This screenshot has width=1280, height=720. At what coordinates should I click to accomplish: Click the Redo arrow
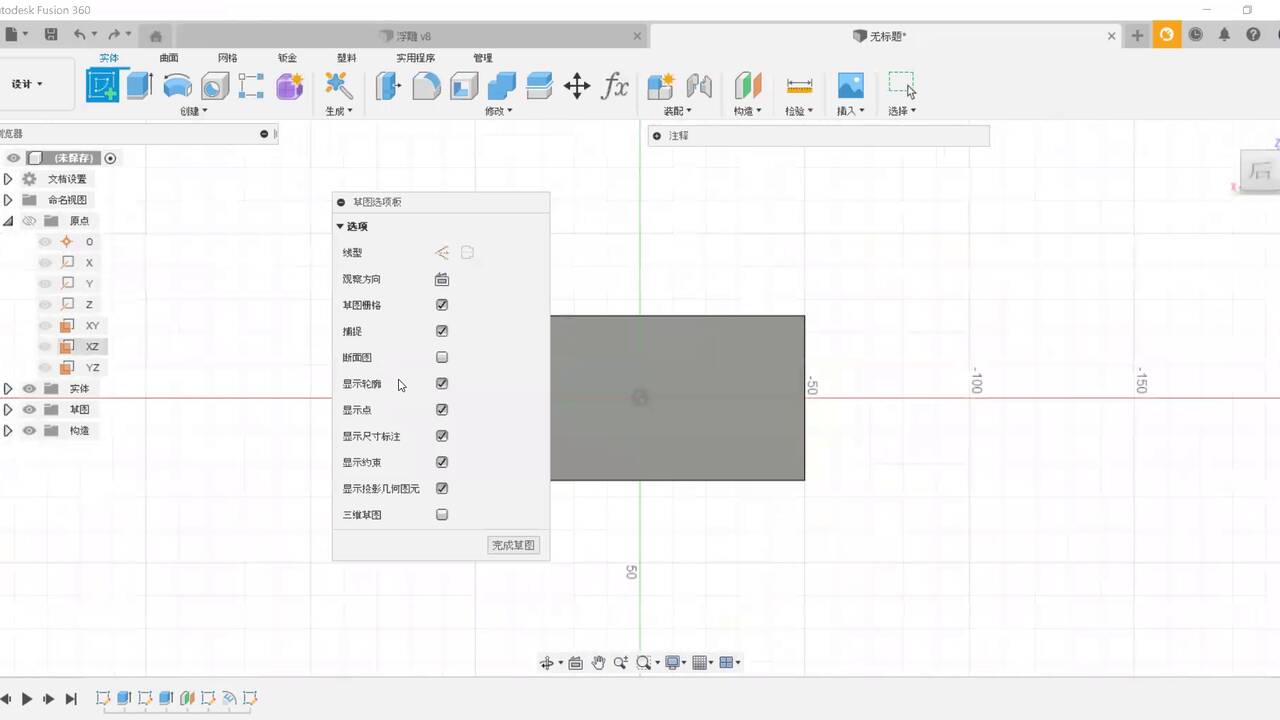click(x=114, y=35)
